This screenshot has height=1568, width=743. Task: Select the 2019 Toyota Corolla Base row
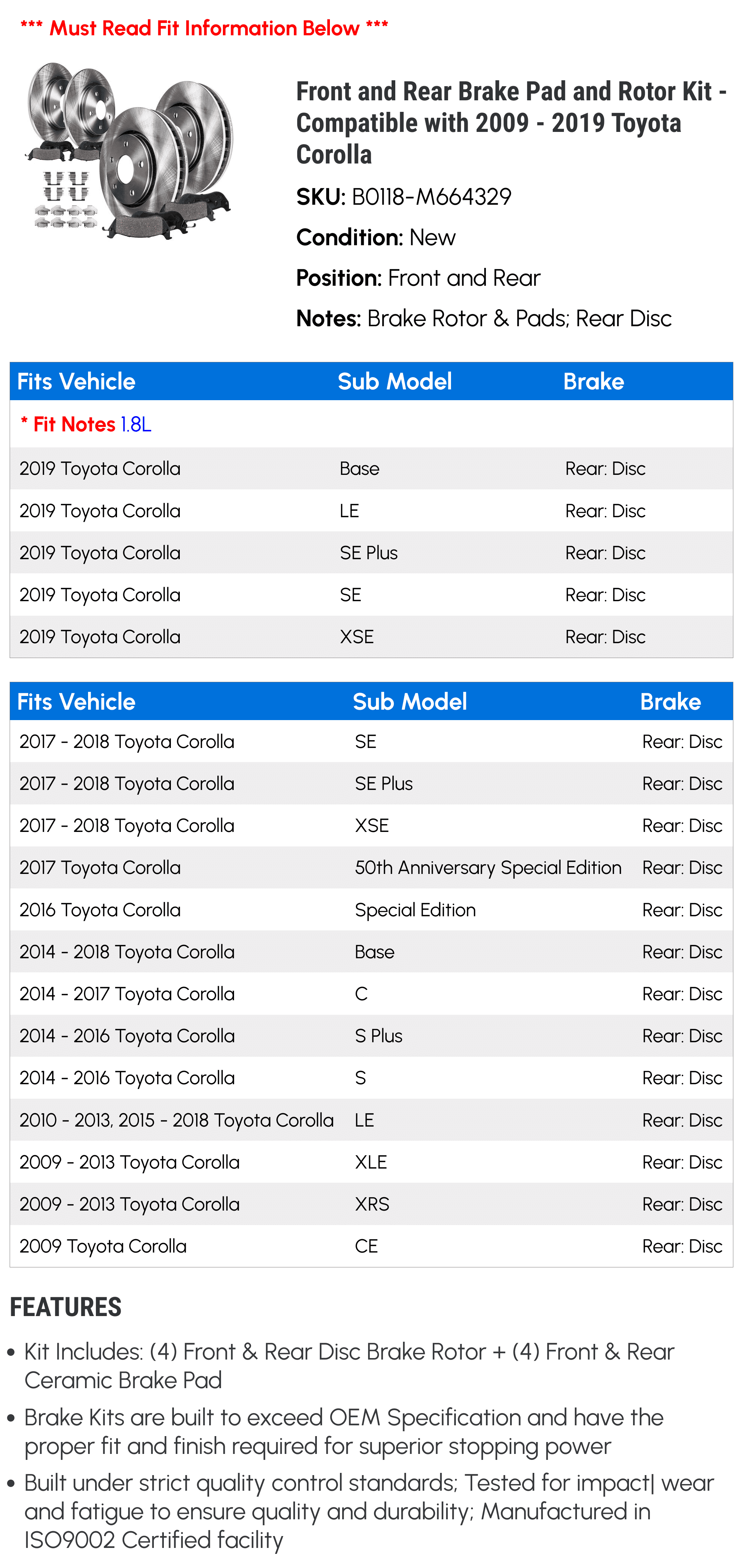371,469
